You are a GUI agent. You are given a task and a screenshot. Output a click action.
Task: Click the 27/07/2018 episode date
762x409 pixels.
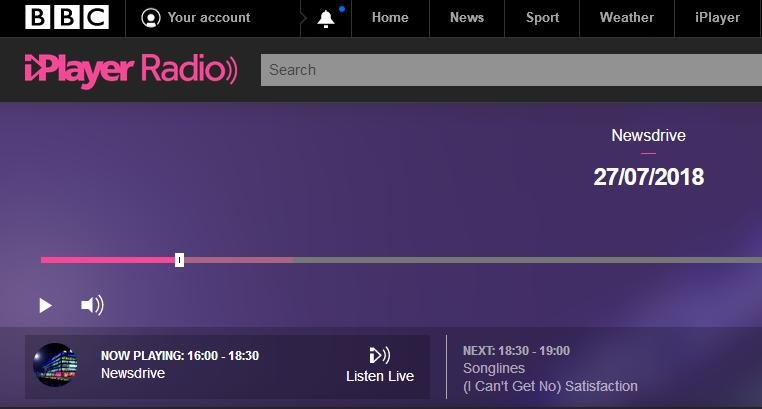648,177
